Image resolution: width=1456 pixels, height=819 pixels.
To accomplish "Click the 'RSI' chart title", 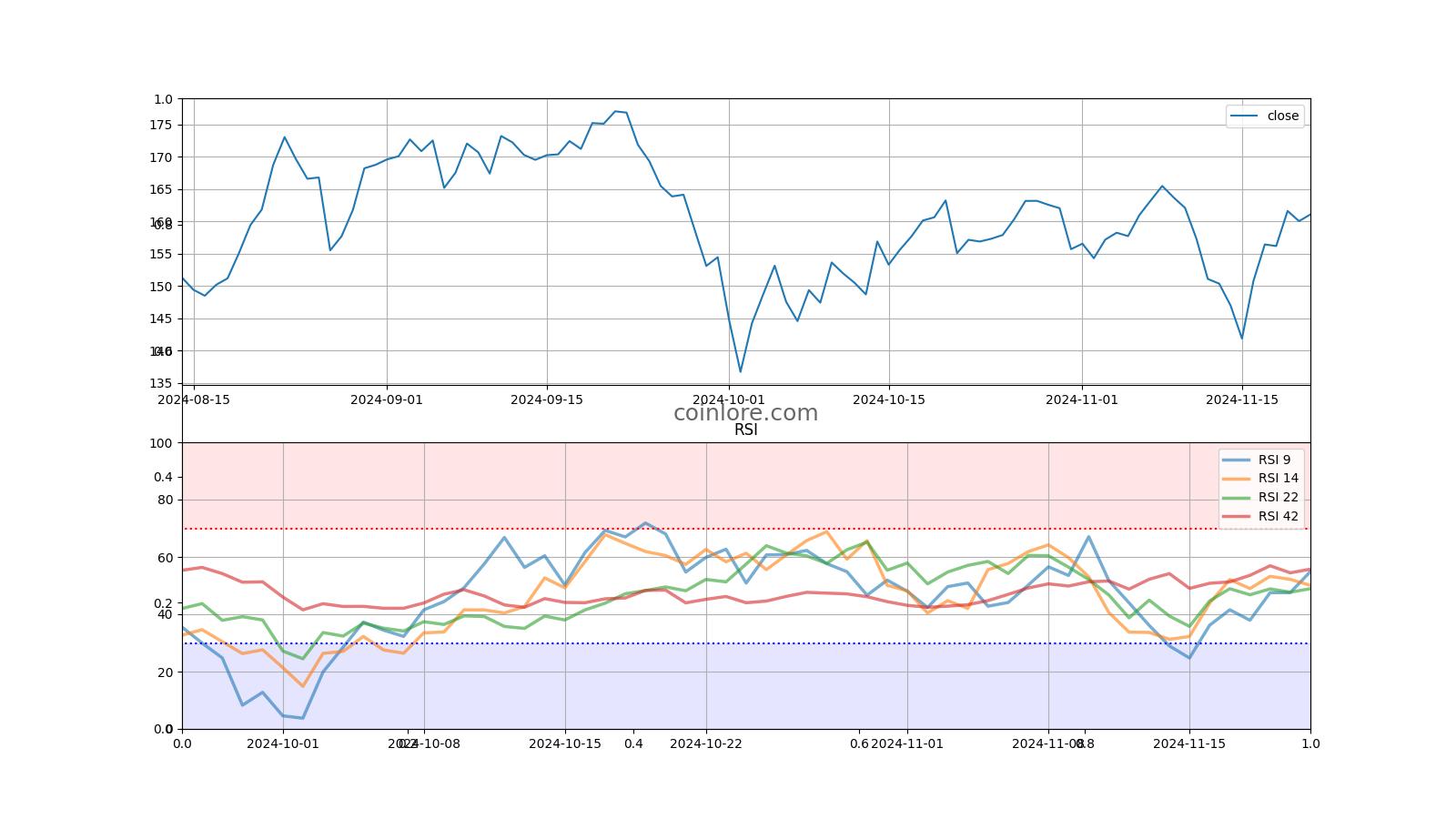I will pos(746,430).
